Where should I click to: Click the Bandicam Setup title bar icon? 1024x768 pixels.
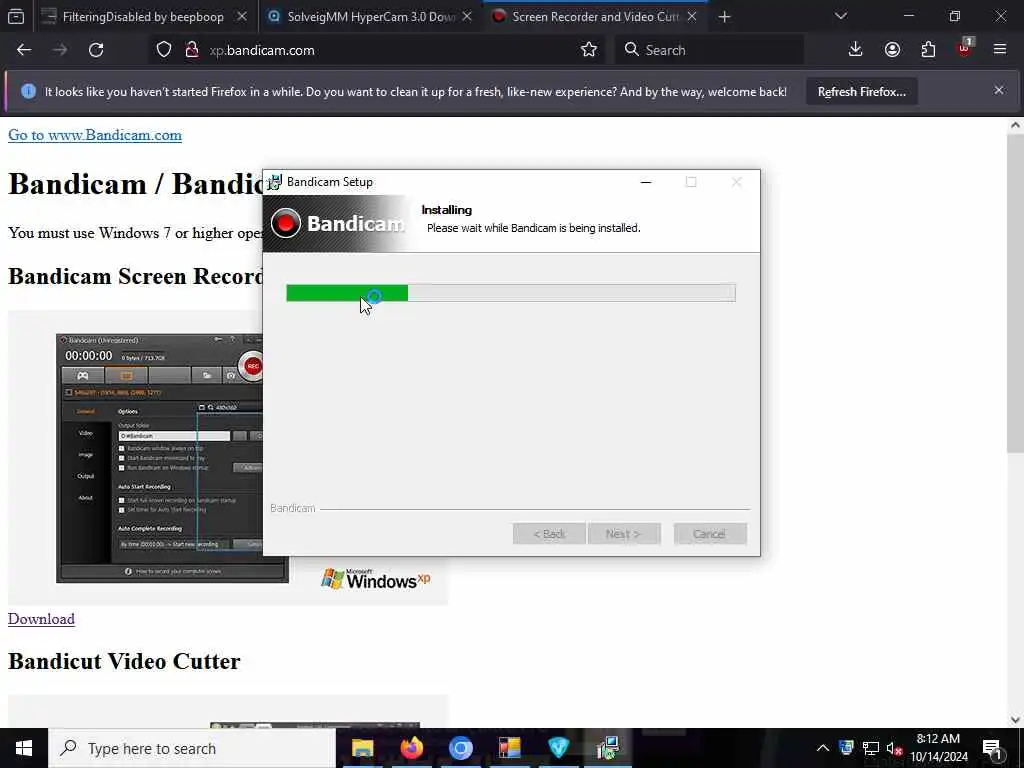(275, 182)
